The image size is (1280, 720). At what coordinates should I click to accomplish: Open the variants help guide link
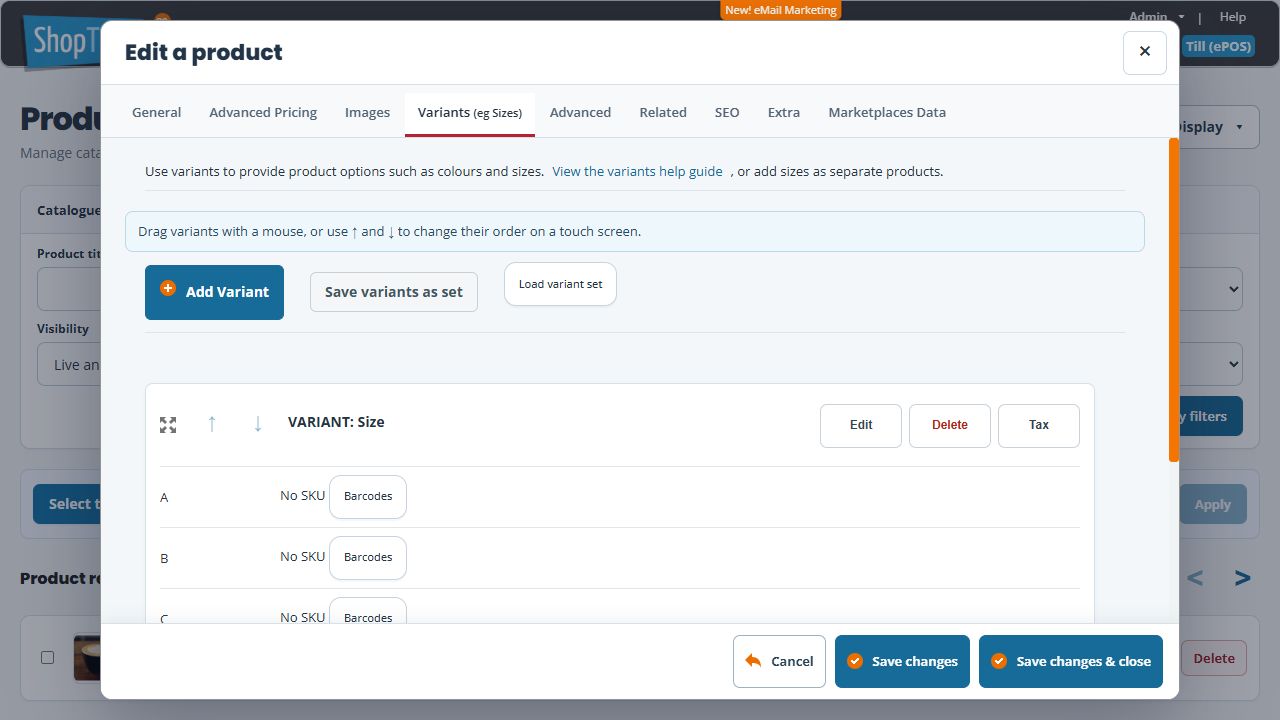[x=637, y=171]
